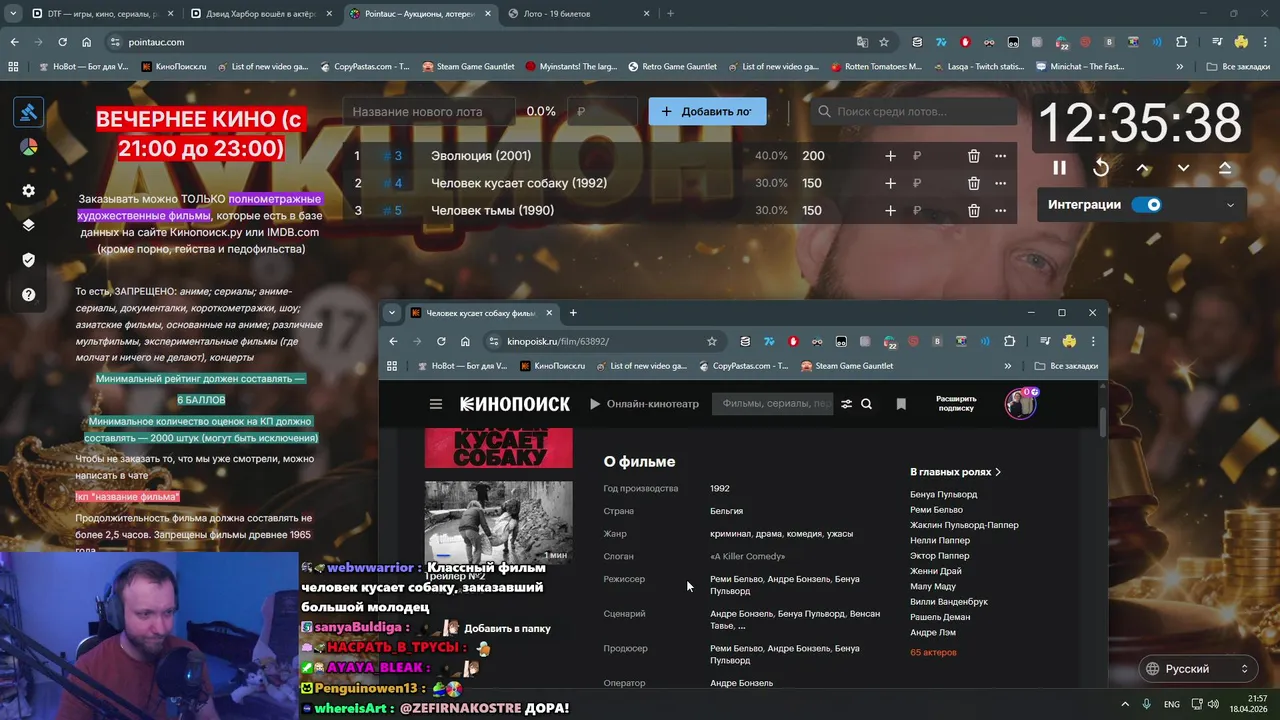Open the Kinopoisk profile avatar

pos(1020,403)
